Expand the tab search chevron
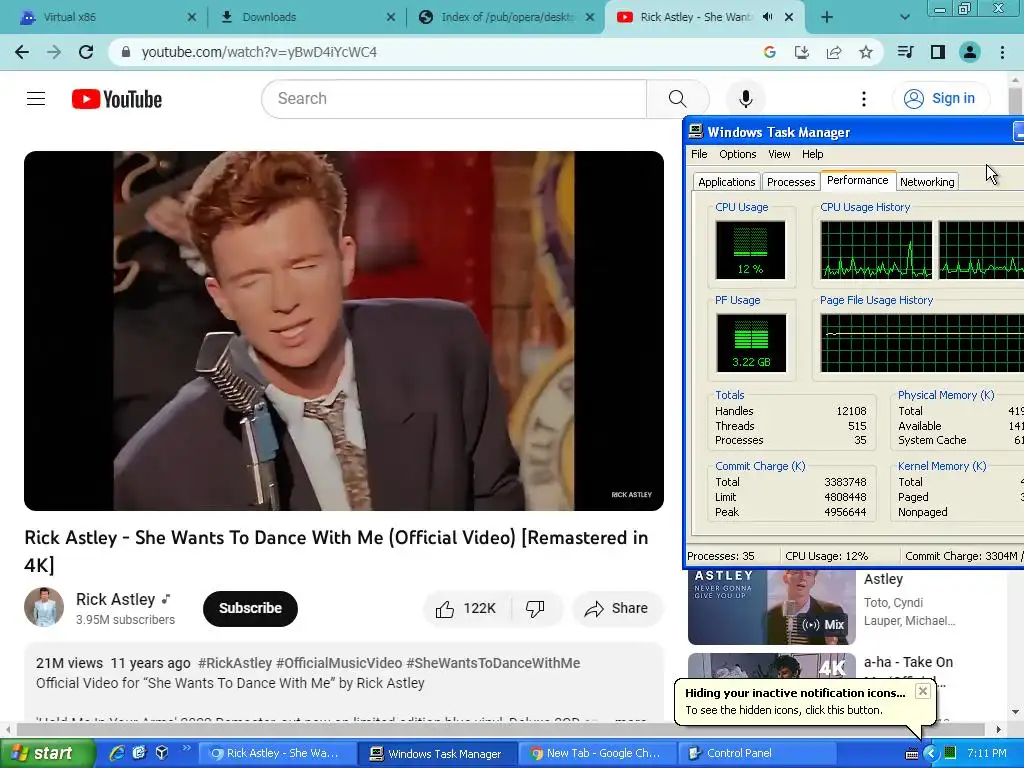 (904, 17)
